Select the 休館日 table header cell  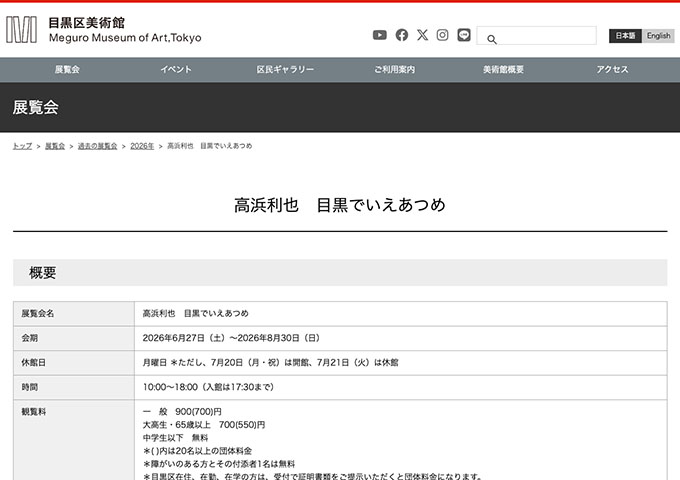click(74, 362)
